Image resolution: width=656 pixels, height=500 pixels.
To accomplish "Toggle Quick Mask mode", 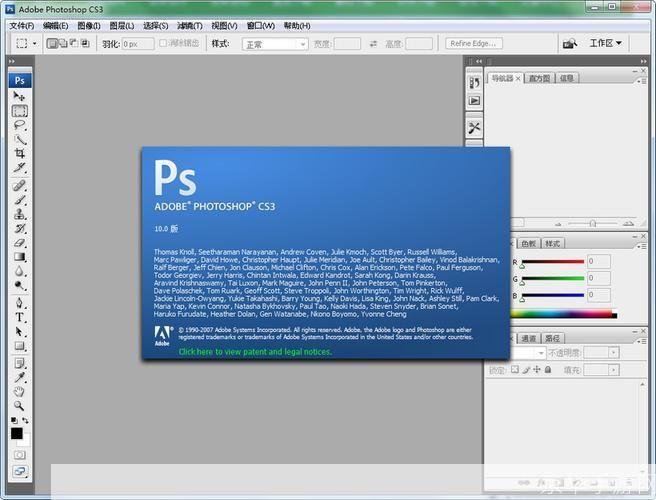I will pyautogui.click(x=19, y=454).
